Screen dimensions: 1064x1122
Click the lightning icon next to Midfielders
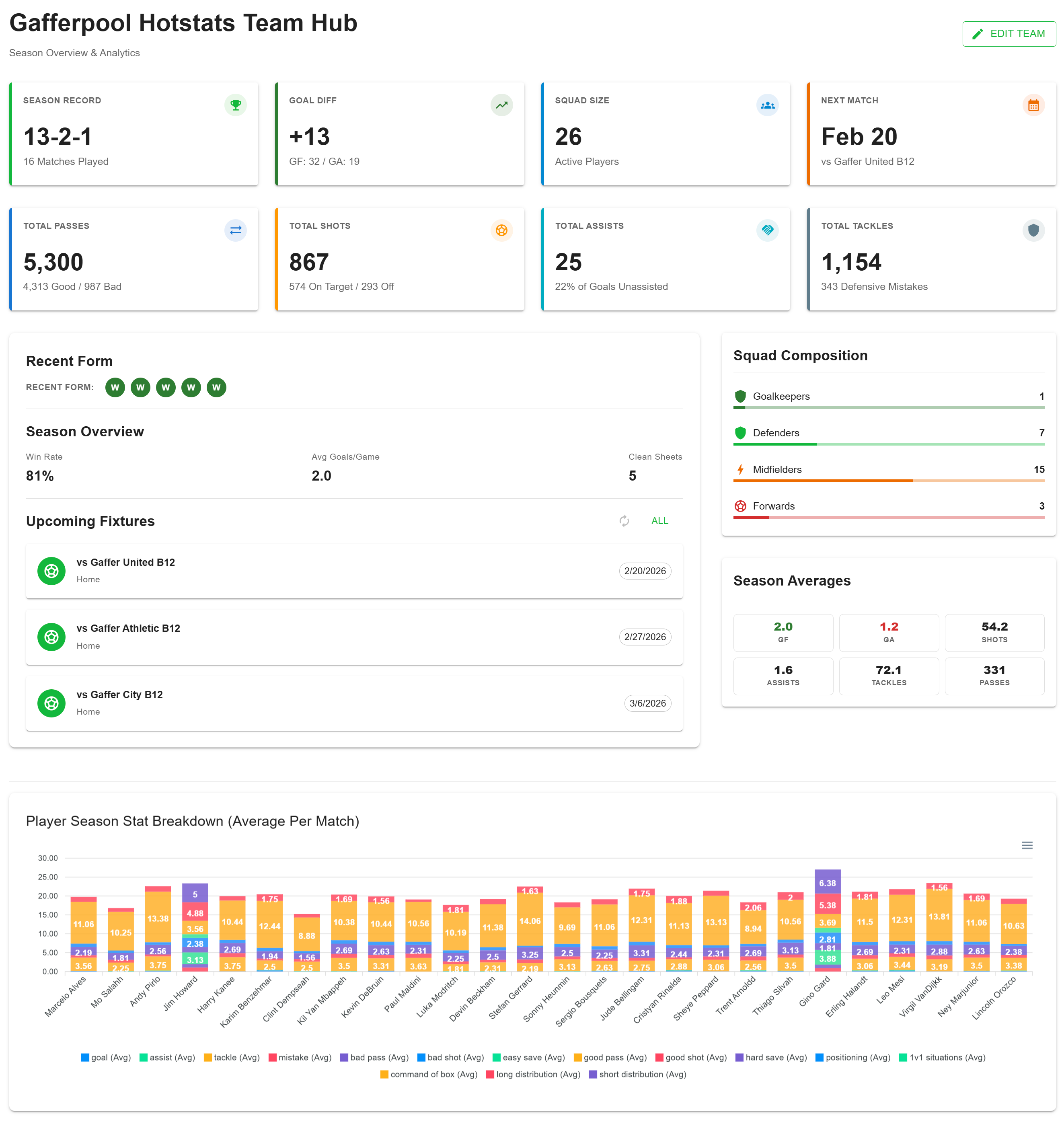(740, 469)
